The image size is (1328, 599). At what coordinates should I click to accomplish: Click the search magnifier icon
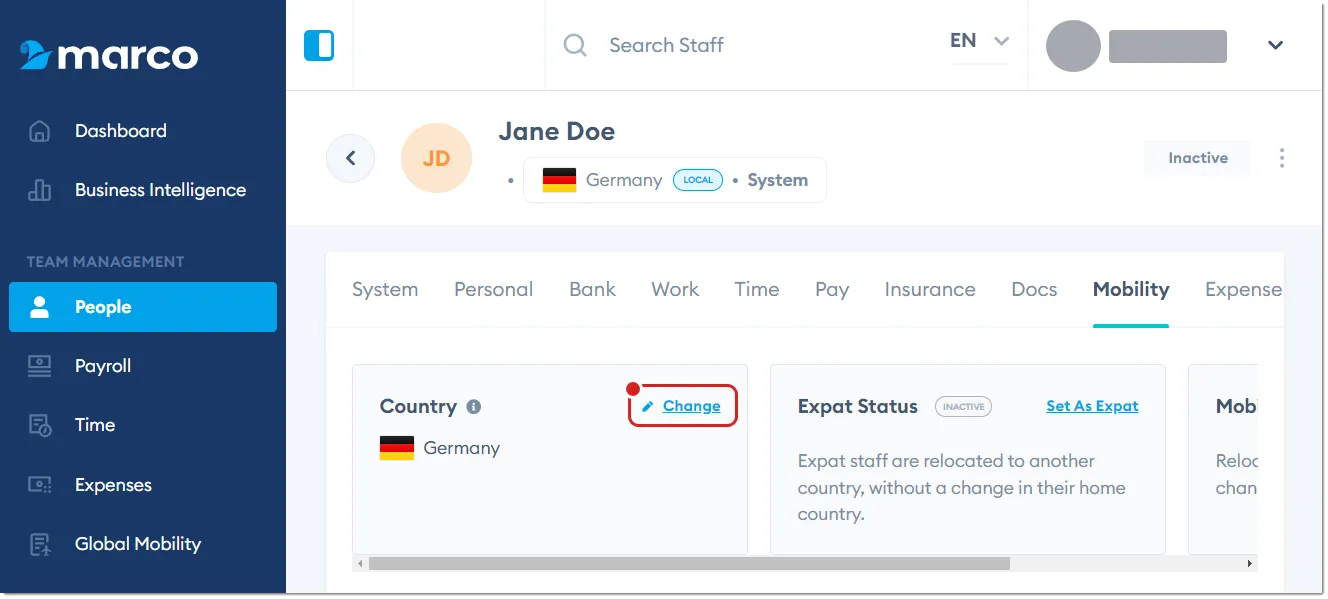click(x=575, y=45)
